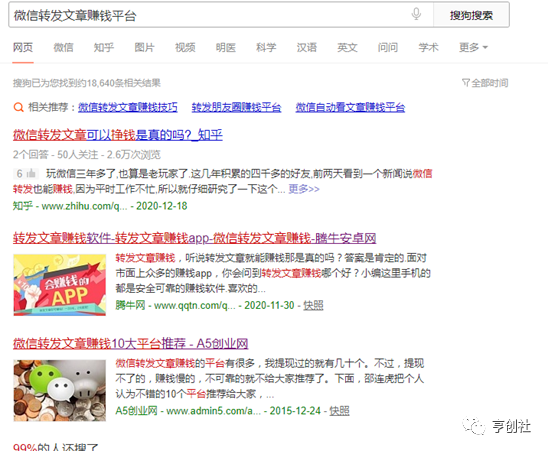
Task: Click the orange magnifier icon beside 相关推荐
Action: click(19, 107)
